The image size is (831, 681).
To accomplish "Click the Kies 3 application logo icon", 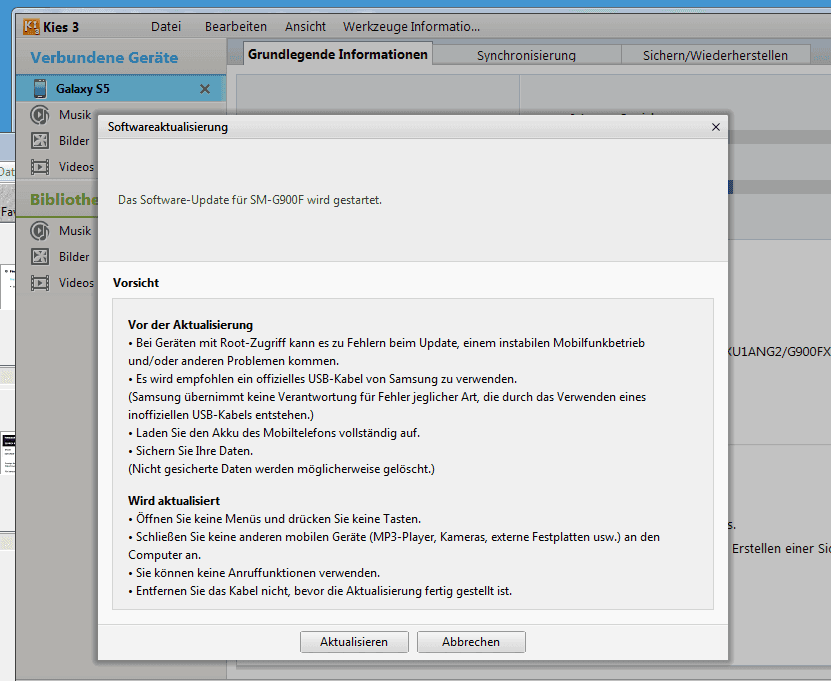I will (31, 26).
